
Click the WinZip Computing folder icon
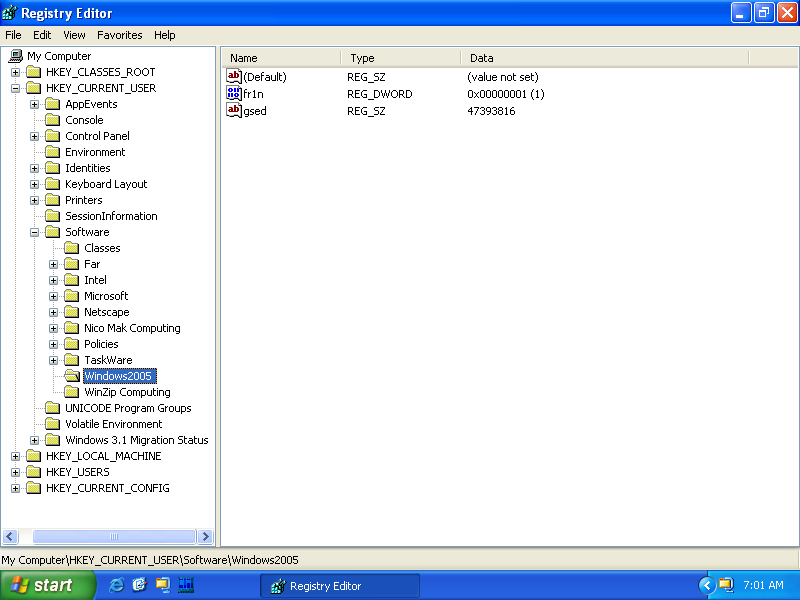pos(72,392)
